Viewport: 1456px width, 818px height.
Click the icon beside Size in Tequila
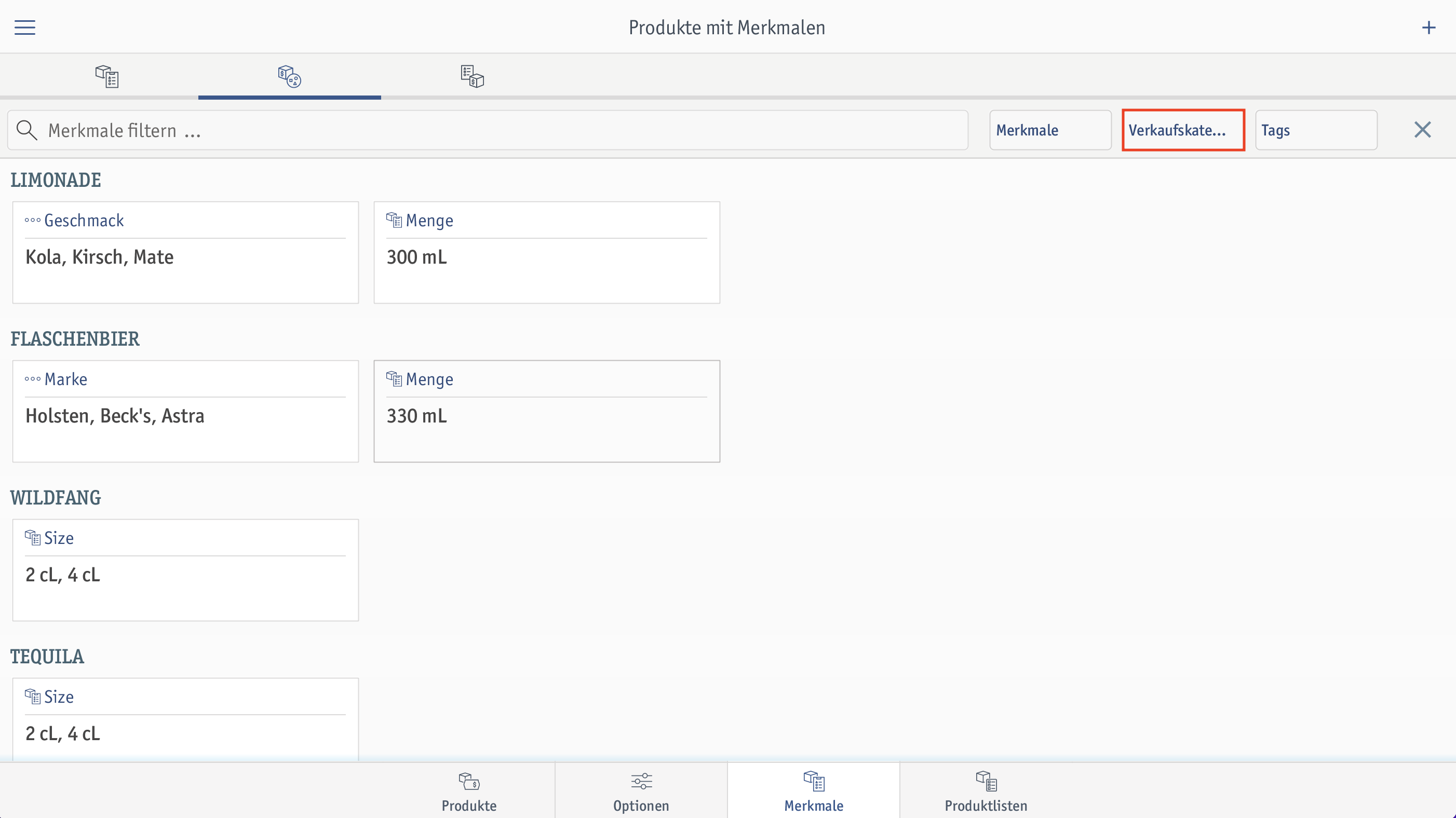tap(32, 697)
